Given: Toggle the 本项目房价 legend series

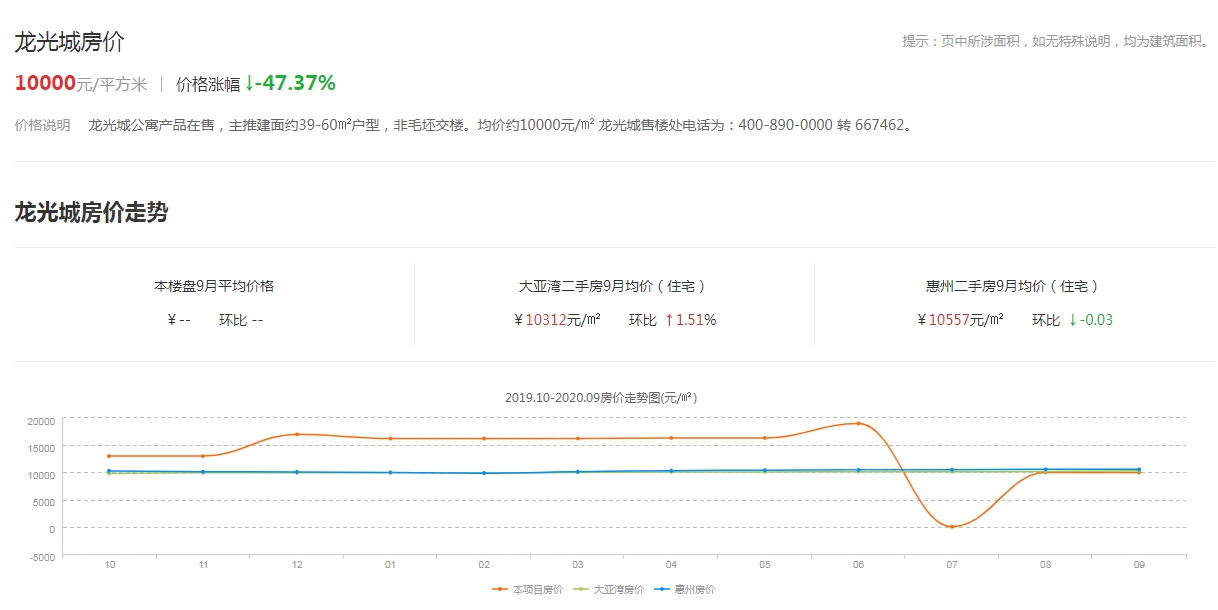Looking at the screenshot, I should tap(528, 590).
